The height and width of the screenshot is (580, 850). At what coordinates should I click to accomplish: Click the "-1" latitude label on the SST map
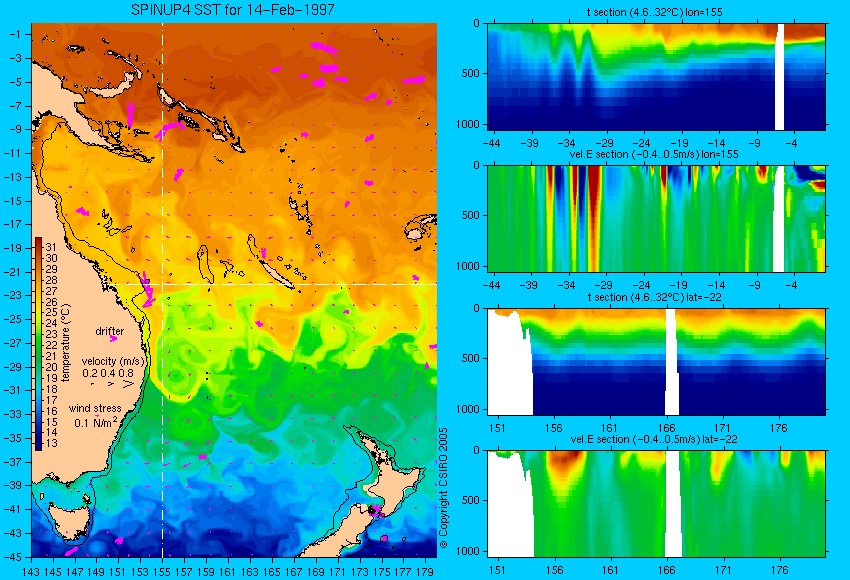(x=16, y=34)
